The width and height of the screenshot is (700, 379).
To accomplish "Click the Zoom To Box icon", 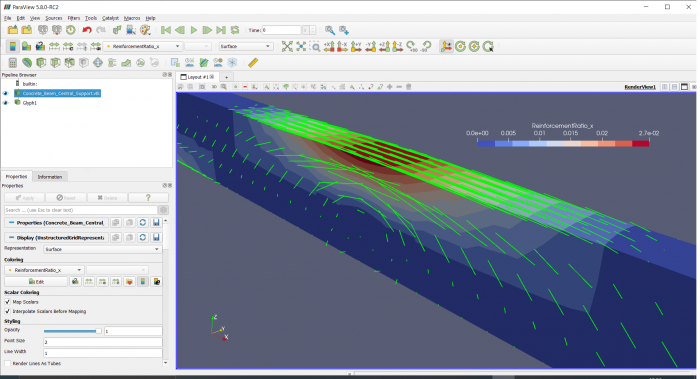I will 315,46.
